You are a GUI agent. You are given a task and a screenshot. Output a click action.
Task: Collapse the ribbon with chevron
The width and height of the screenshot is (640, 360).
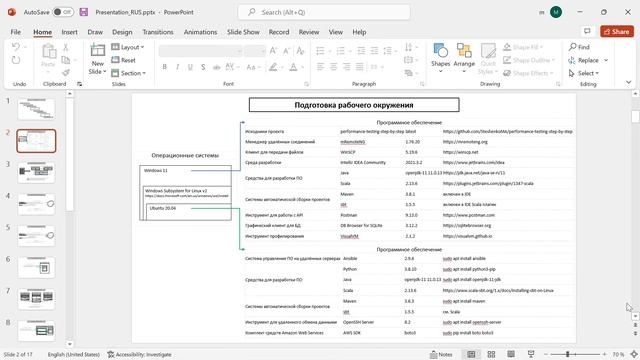[x=629, y=82]
